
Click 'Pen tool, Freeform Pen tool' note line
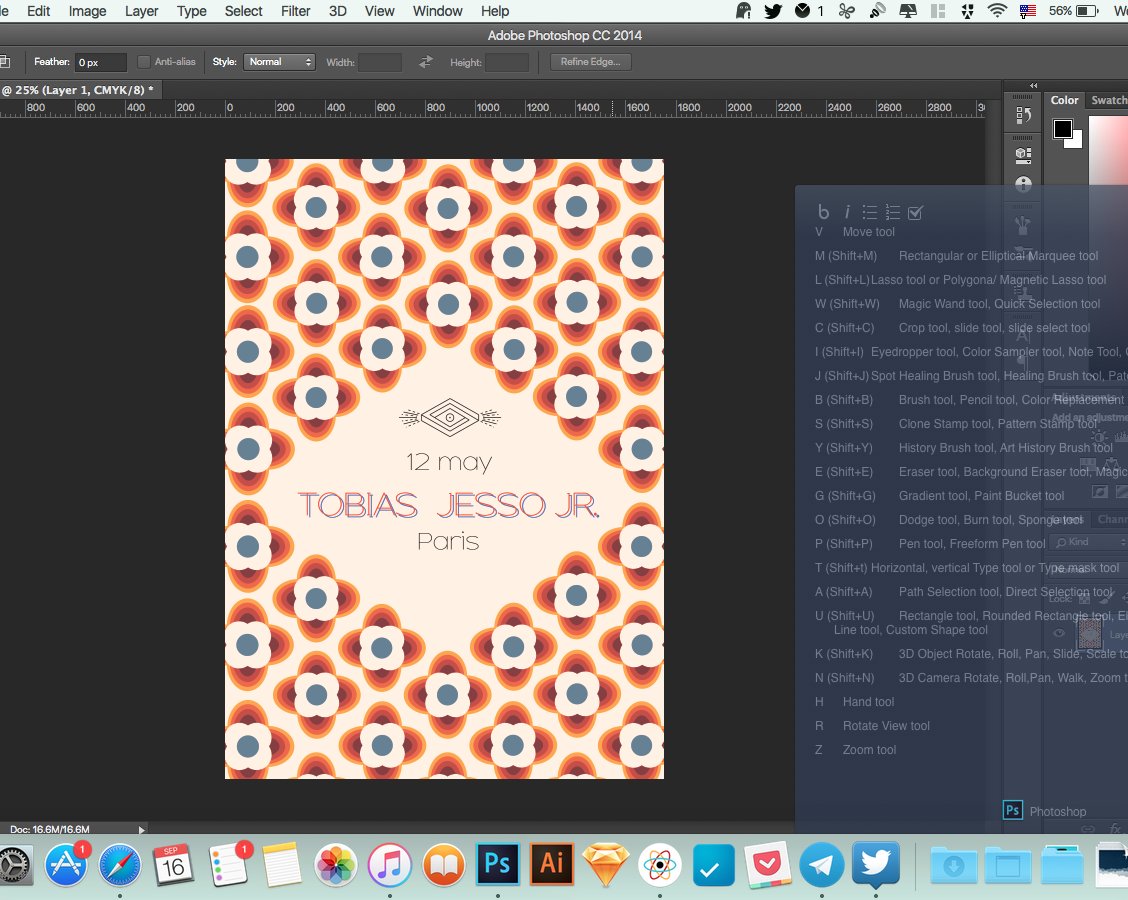[x=972, y=544]
